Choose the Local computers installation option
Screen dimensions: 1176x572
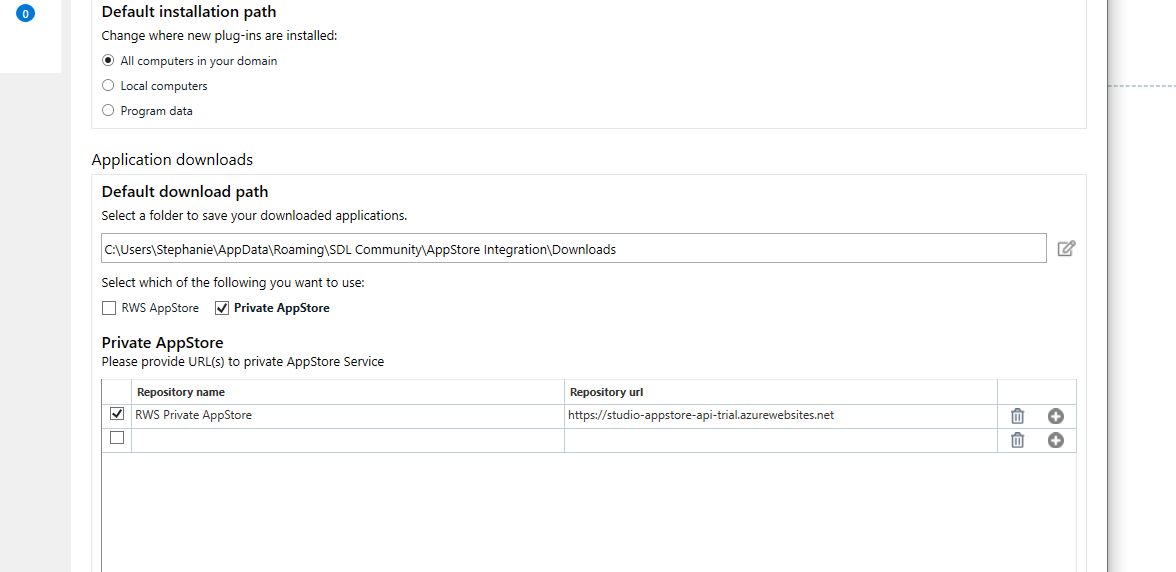[x=108, y=85]
